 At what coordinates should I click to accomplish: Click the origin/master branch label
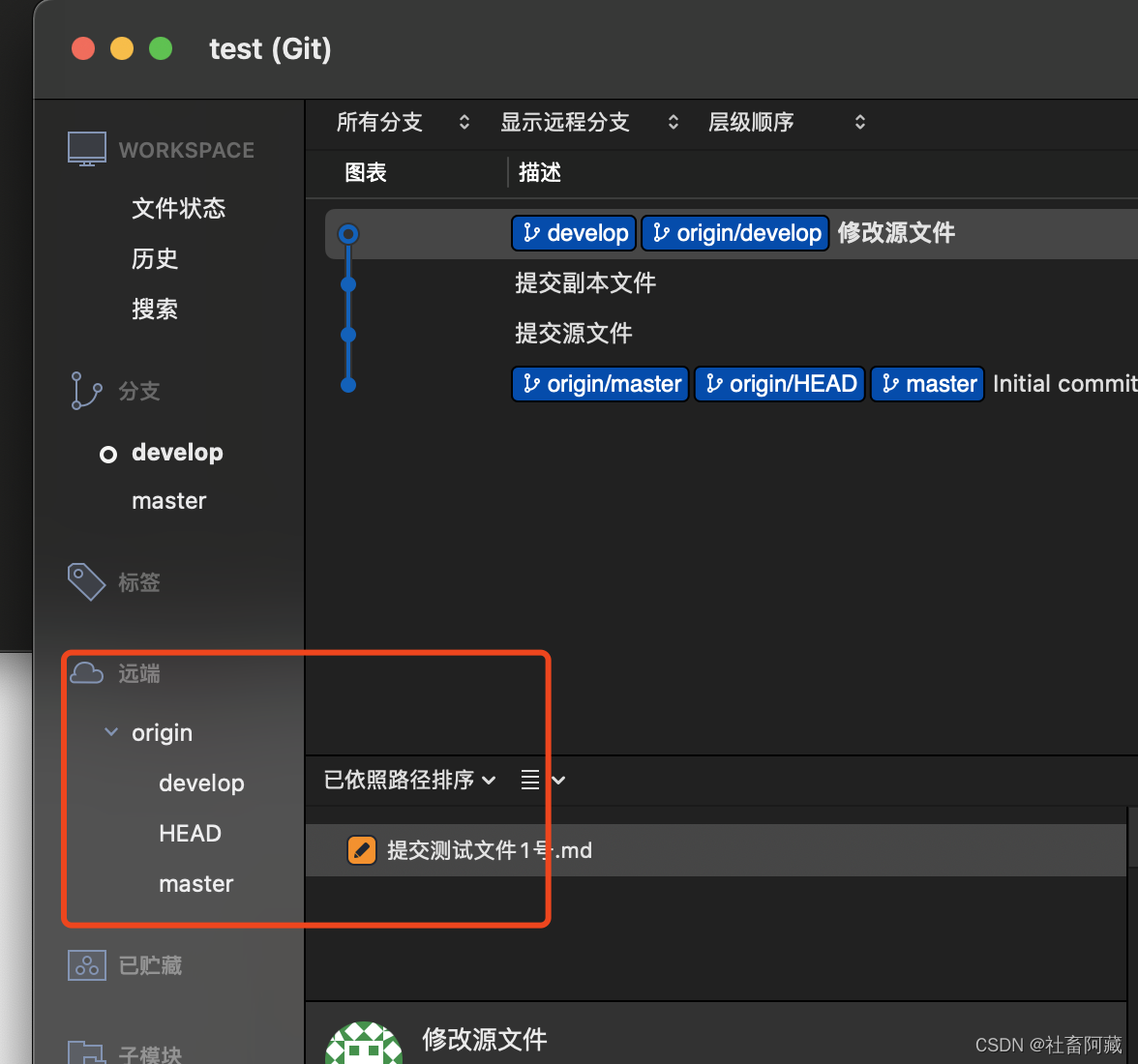pos(600,384)
